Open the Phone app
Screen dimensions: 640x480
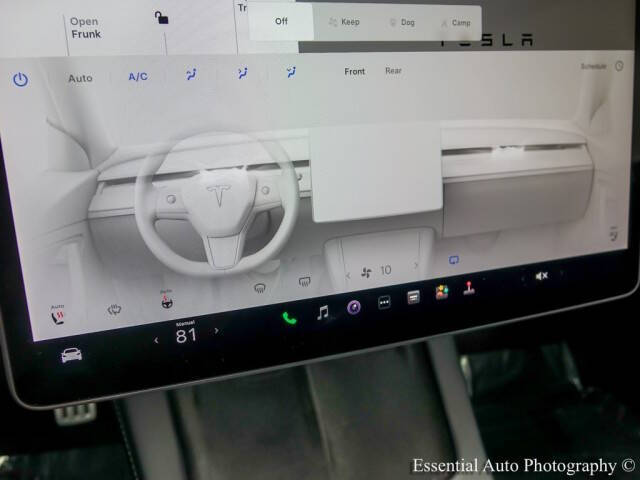coord(289,318)
